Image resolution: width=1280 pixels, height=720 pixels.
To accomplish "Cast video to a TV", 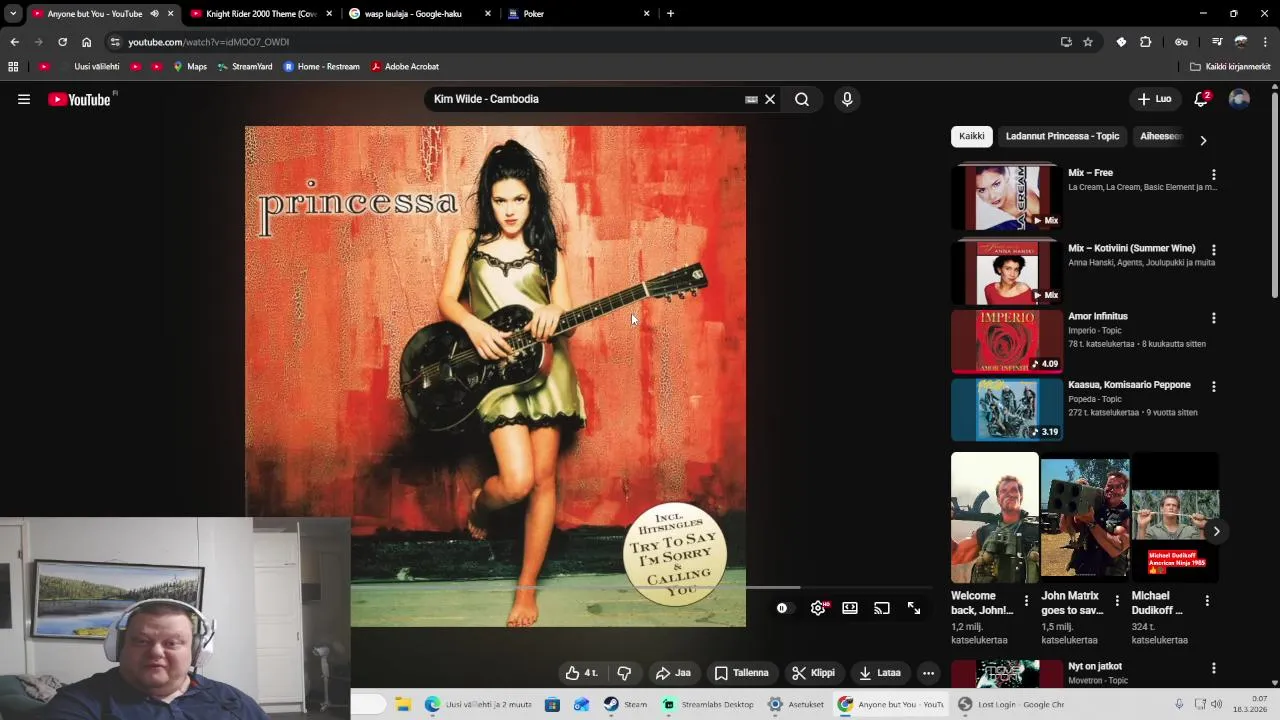I will click(x=882, y=608).
